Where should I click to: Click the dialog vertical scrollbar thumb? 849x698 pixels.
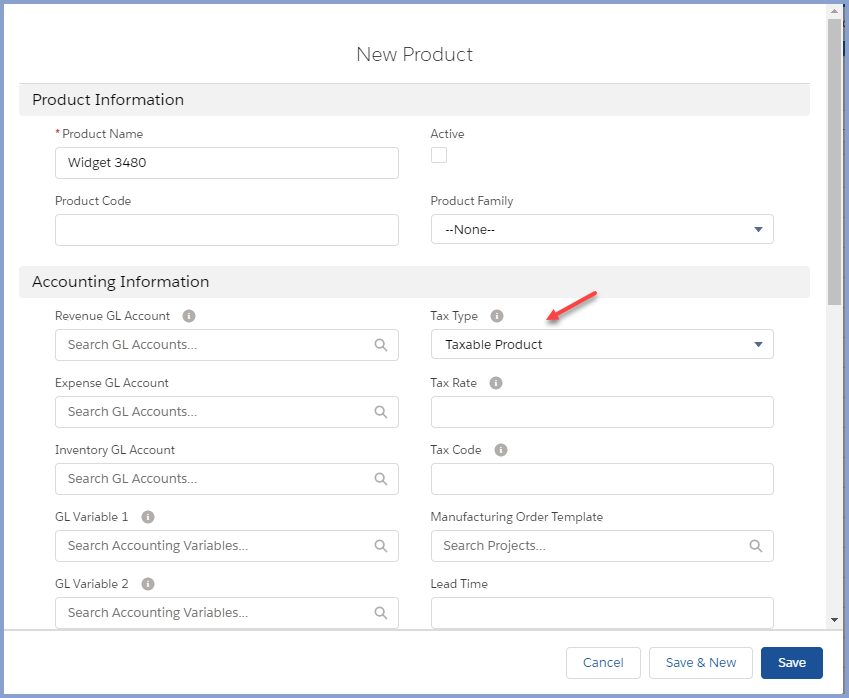(834, 162)
